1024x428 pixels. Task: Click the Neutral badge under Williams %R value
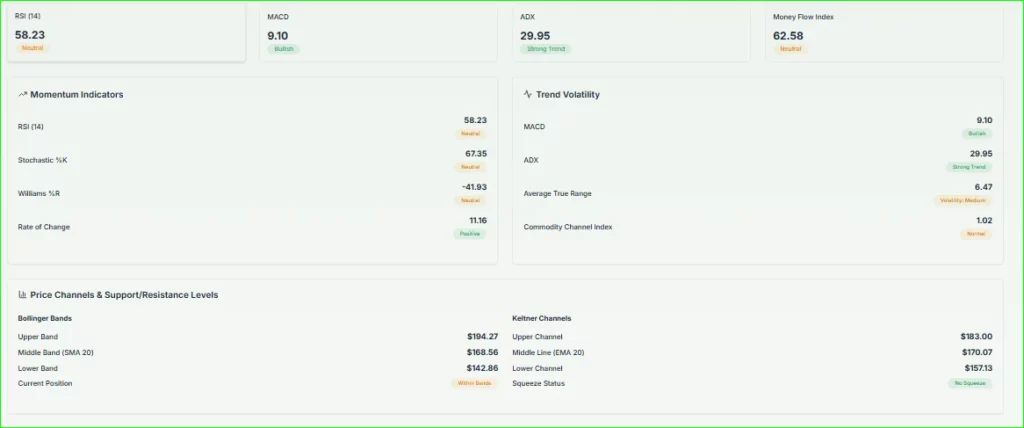(471, 200)
